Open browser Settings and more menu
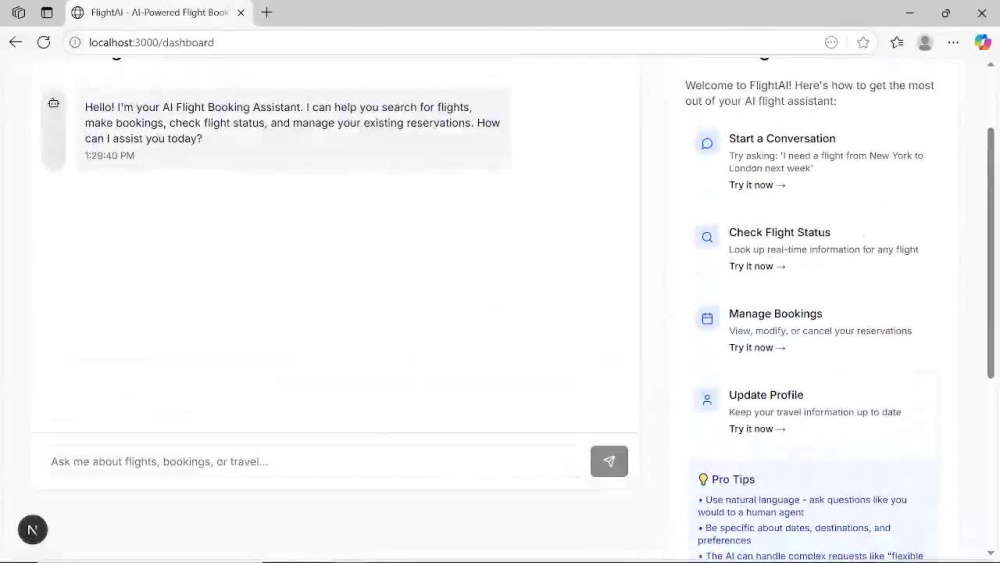The image size is (1000, 563). 953,42
